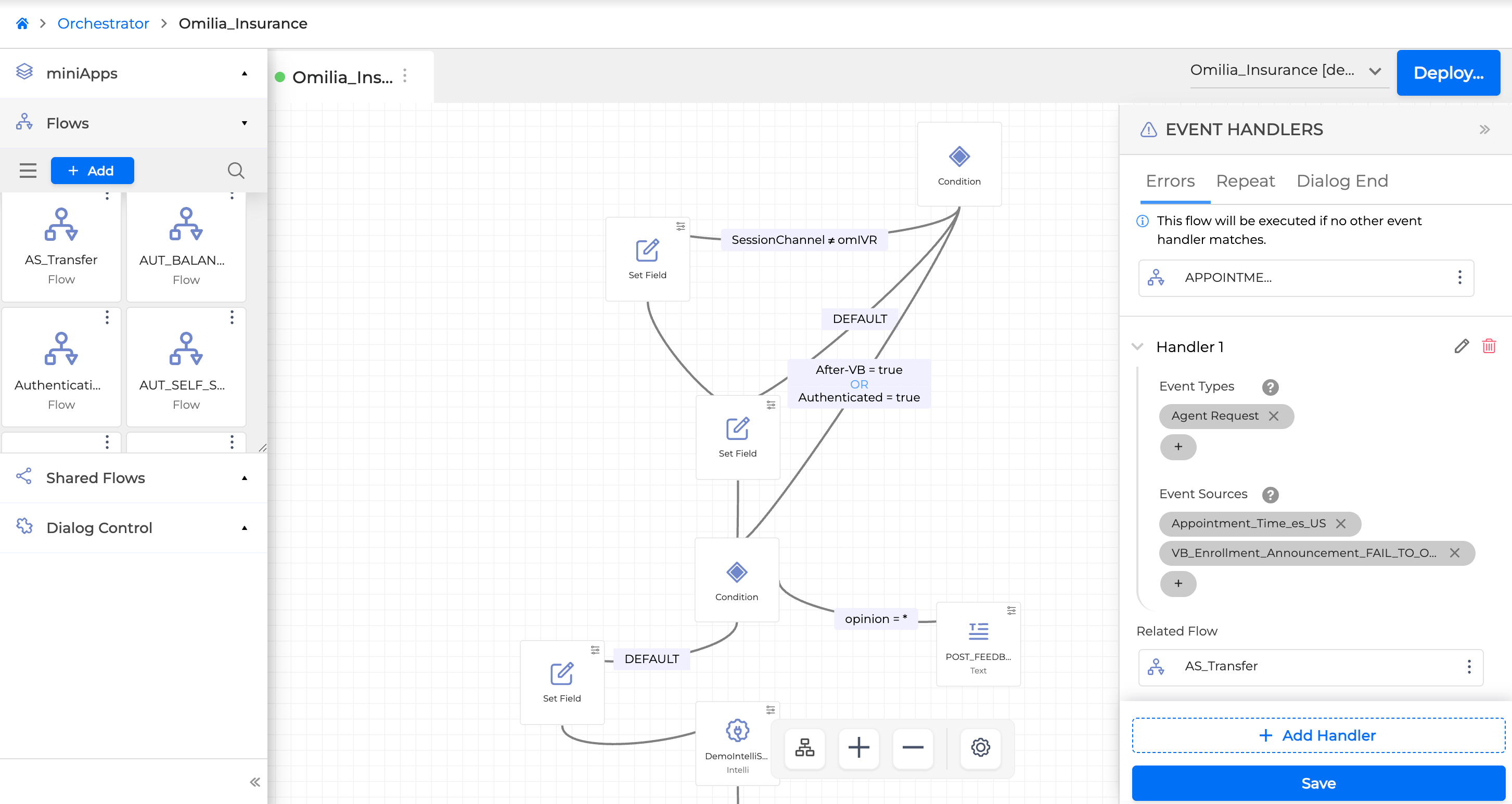Zoom in canvas with plus icon
Image resolution: width=1512 pixels, height=804 pixels.
(x=858, y=748)
